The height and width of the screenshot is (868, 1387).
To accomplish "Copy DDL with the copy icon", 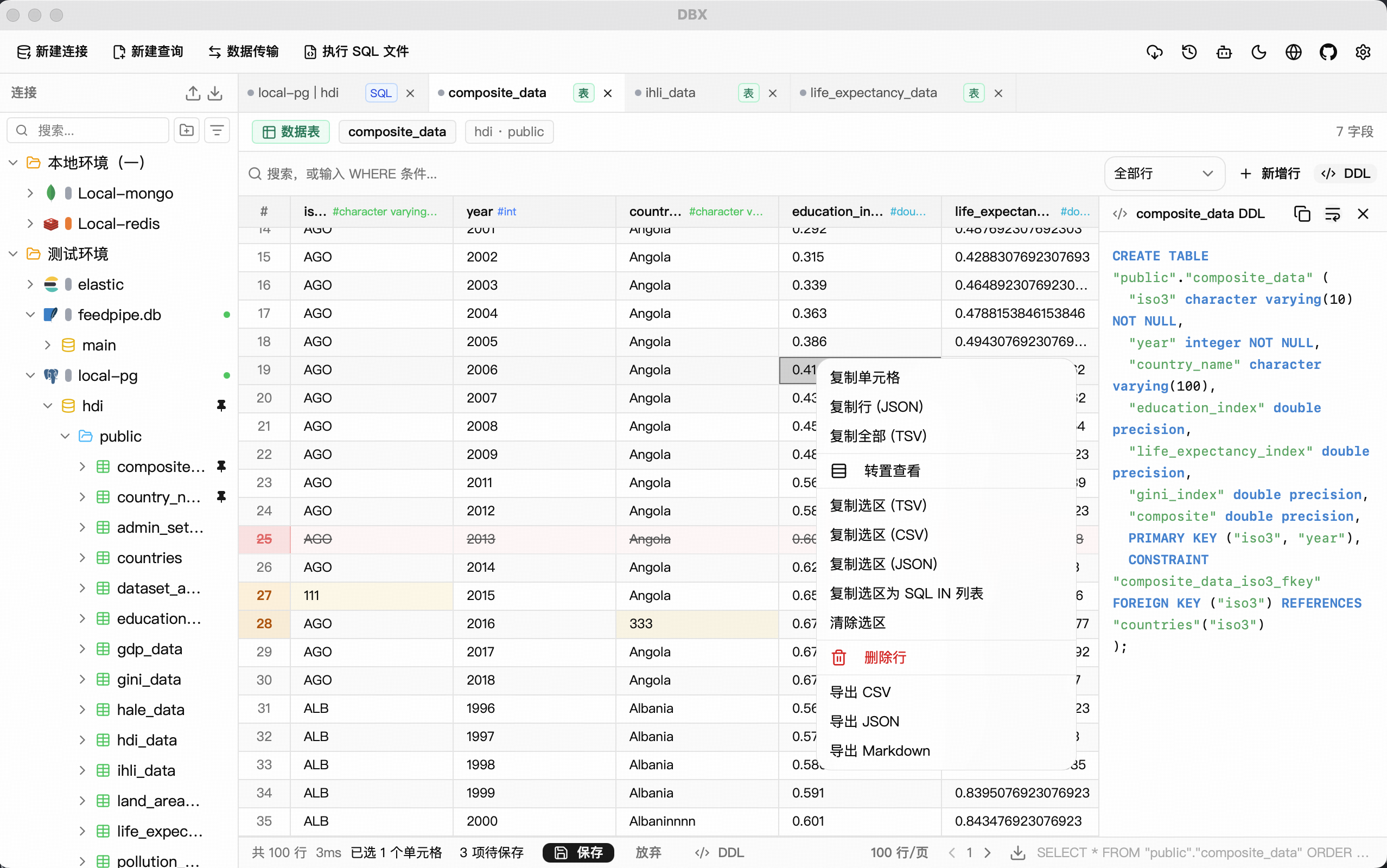I will tap(1302, 214).
